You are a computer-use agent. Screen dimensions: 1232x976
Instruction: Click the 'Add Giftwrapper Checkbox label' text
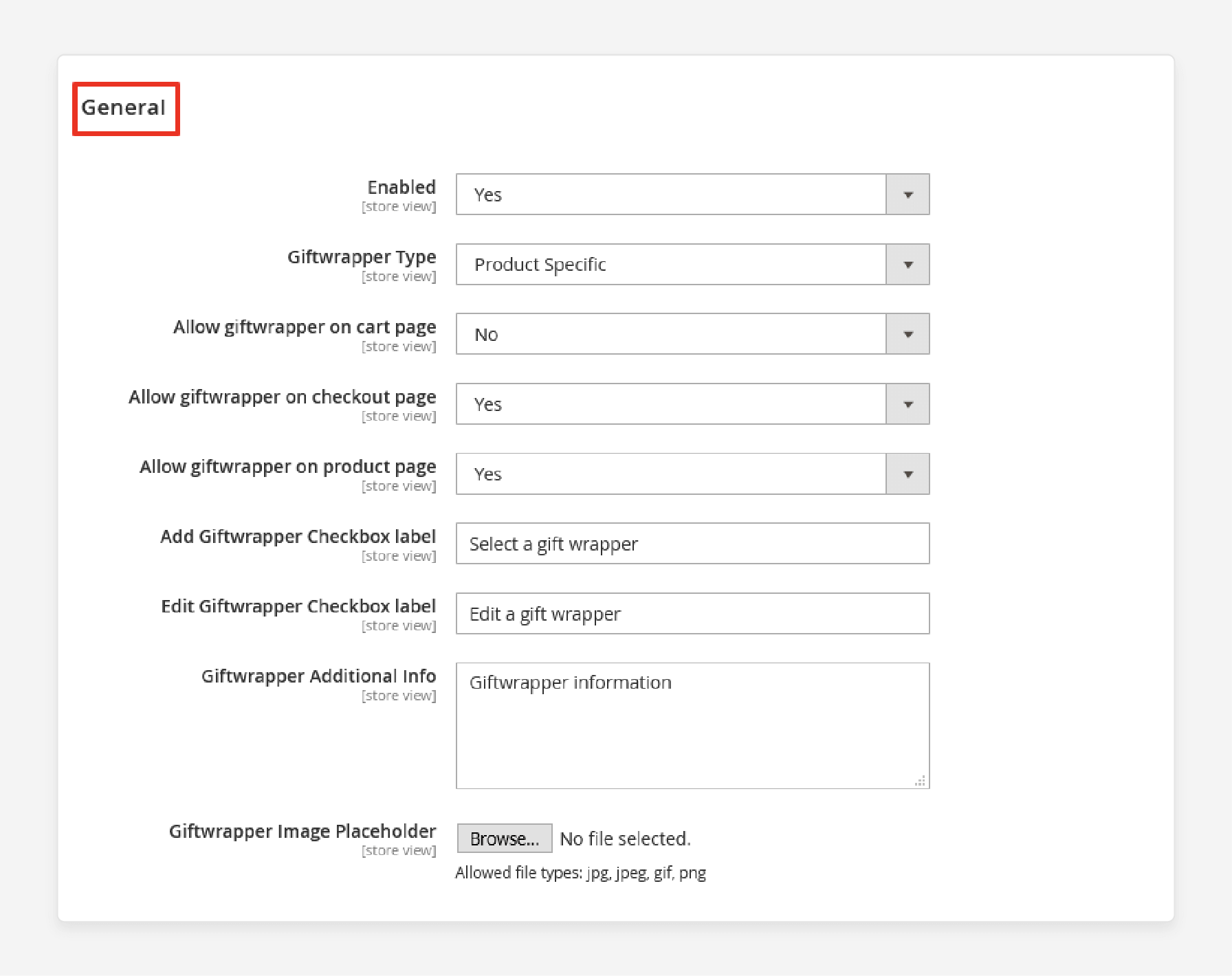[298, 537]
